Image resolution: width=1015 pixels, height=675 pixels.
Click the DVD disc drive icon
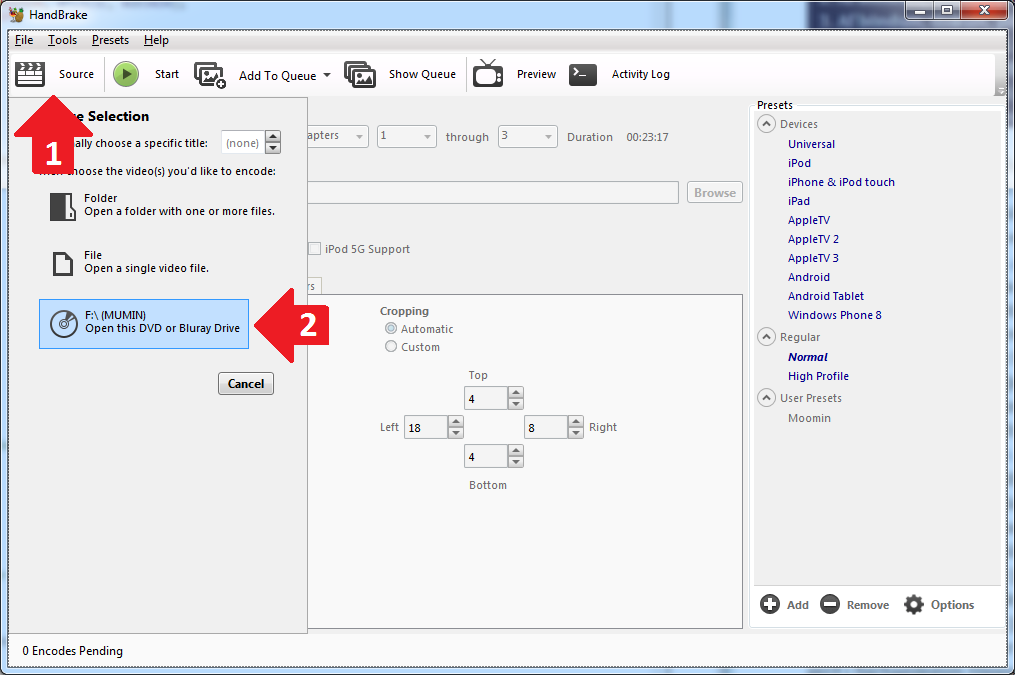click(64, 323)
